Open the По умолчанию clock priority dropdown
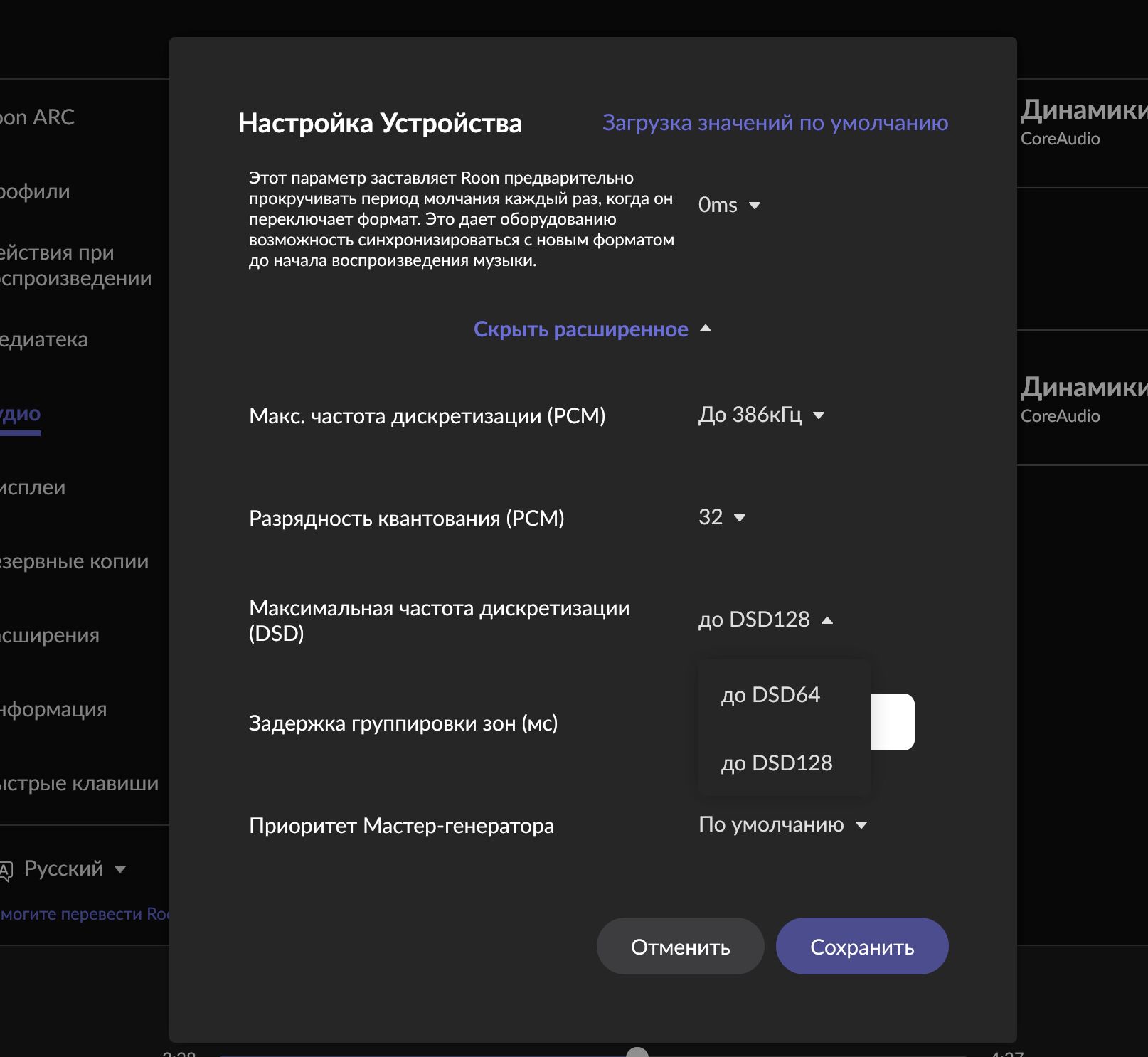1148x1057 pixels. coord(782,825)
